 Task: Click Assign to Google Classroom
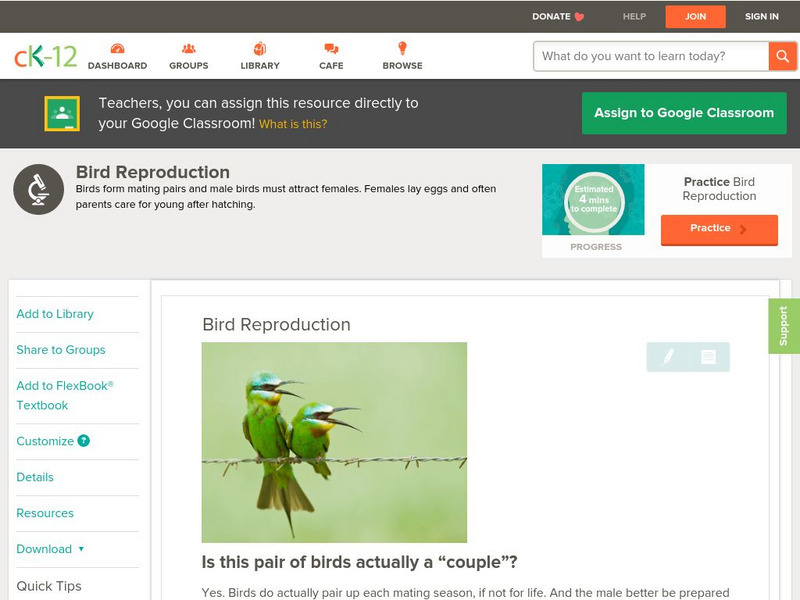(x=684, y=113)
